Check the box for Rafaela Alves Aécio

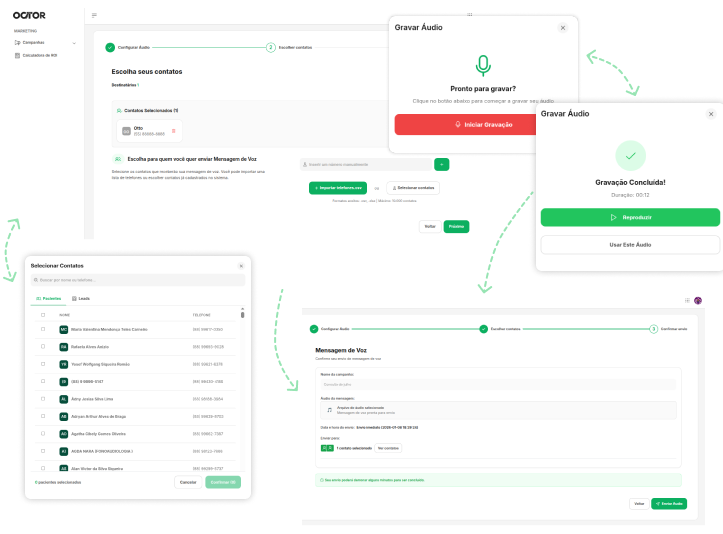43,346
